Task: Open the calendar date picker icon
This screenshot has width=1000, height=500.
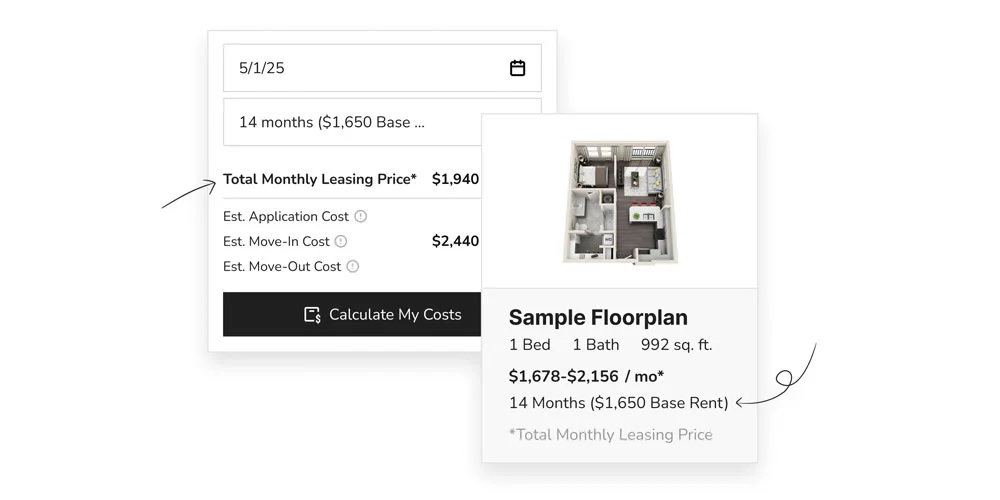Action: point(517,68)
